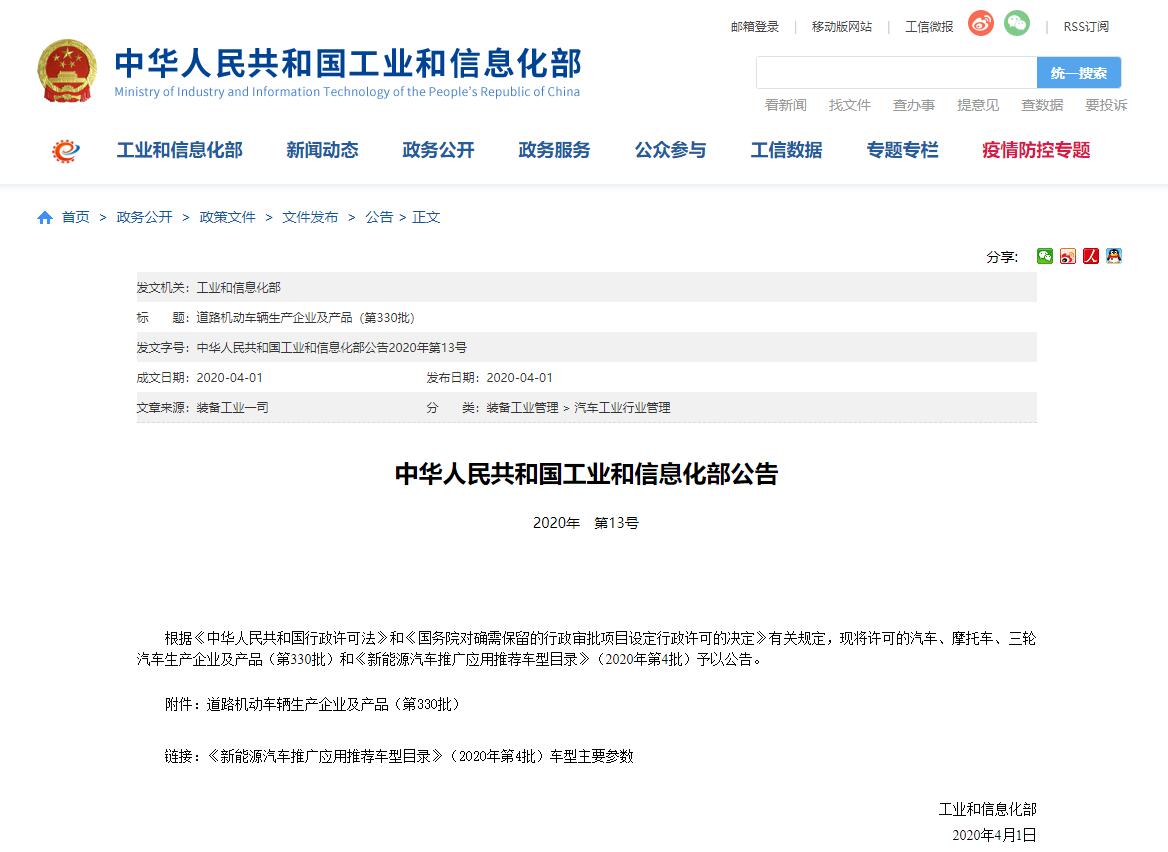Open the 邮箱登录 link
The width and height of the screenshot is (1168, 852).
[x=754, y=27]
